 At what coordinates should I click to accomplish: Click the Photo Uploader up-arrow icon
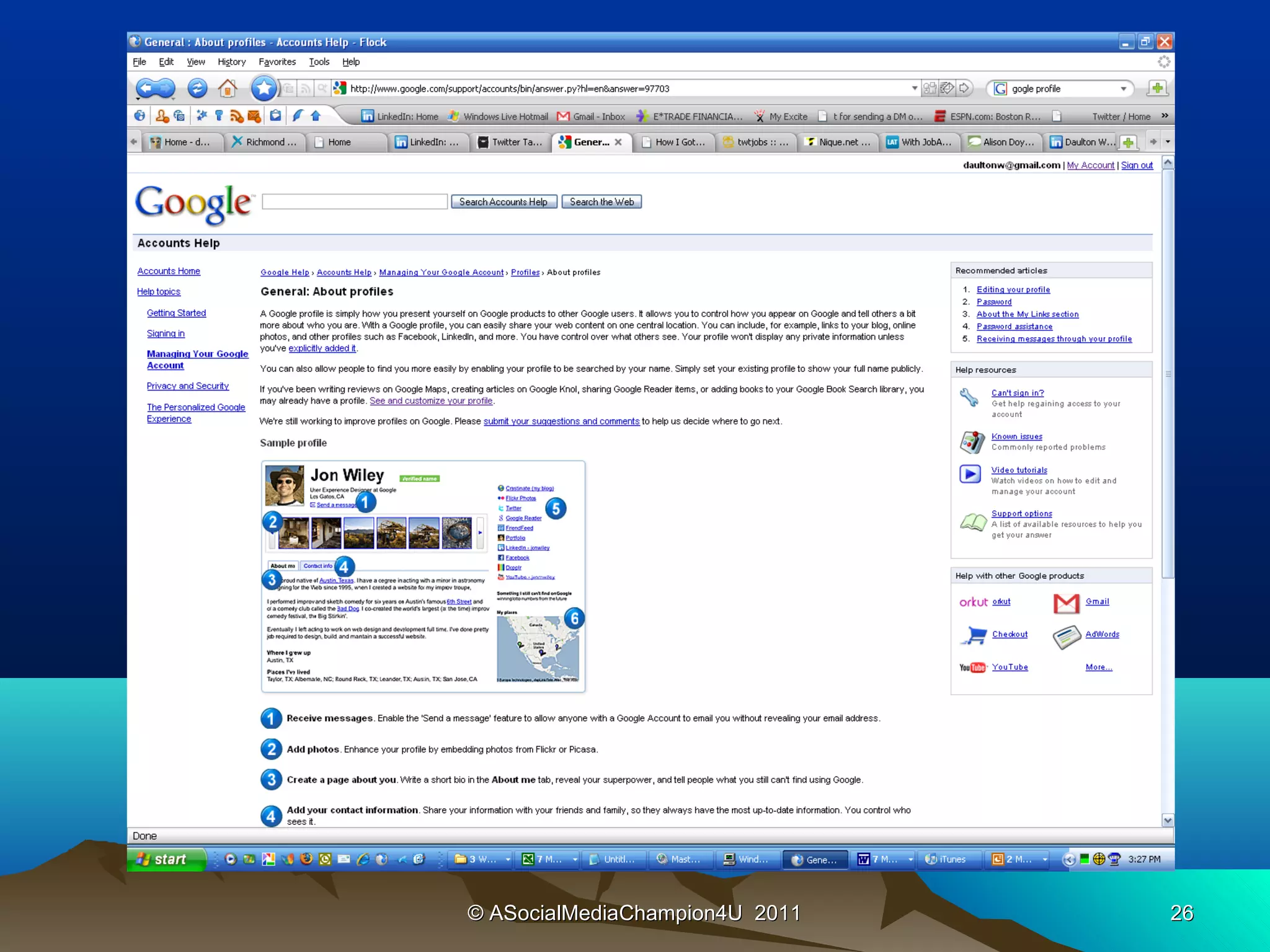coord(316,116)
